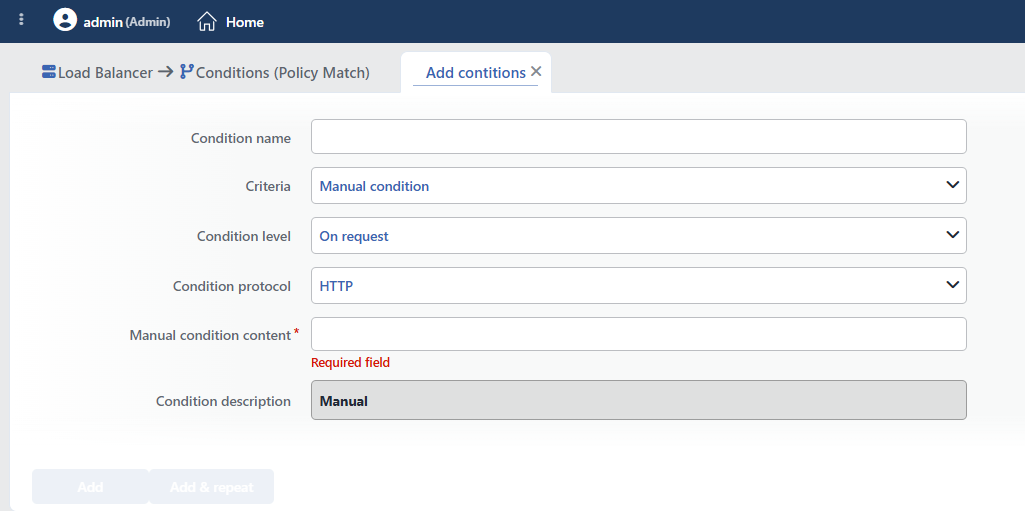Image resolution: width=1025 pixels, height=511 pixels.
Task: Click the admin username text
Action: 103,22
